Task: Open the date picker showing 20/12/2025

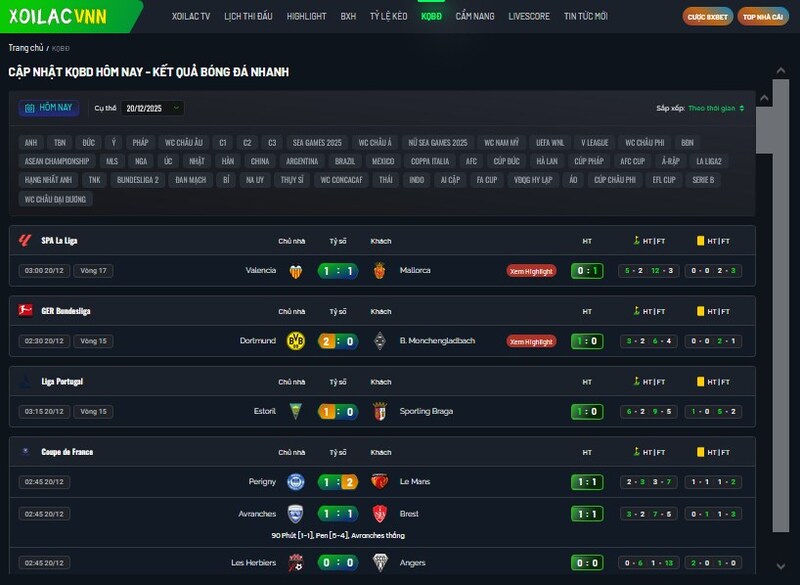Action: 153,108
